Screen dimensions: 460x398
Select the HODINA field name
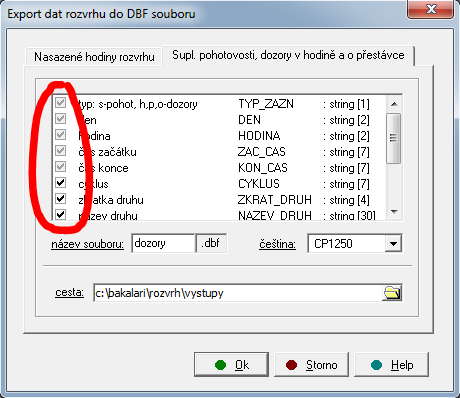(x=259, y=136)
